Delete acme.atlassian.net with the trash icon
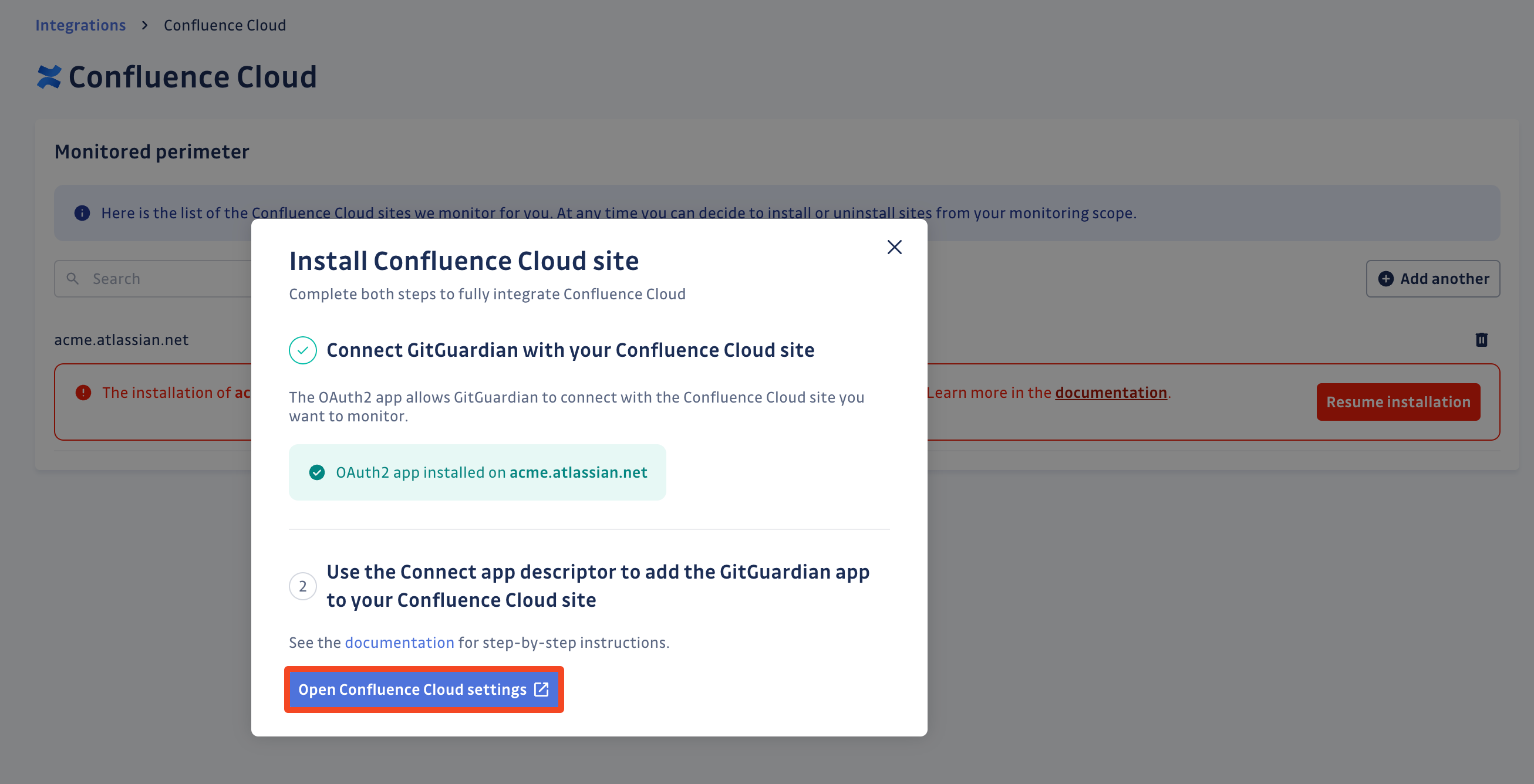The height and width of the screenshot is (784, 1534). pyautogui.click(x=1481, y=339)
